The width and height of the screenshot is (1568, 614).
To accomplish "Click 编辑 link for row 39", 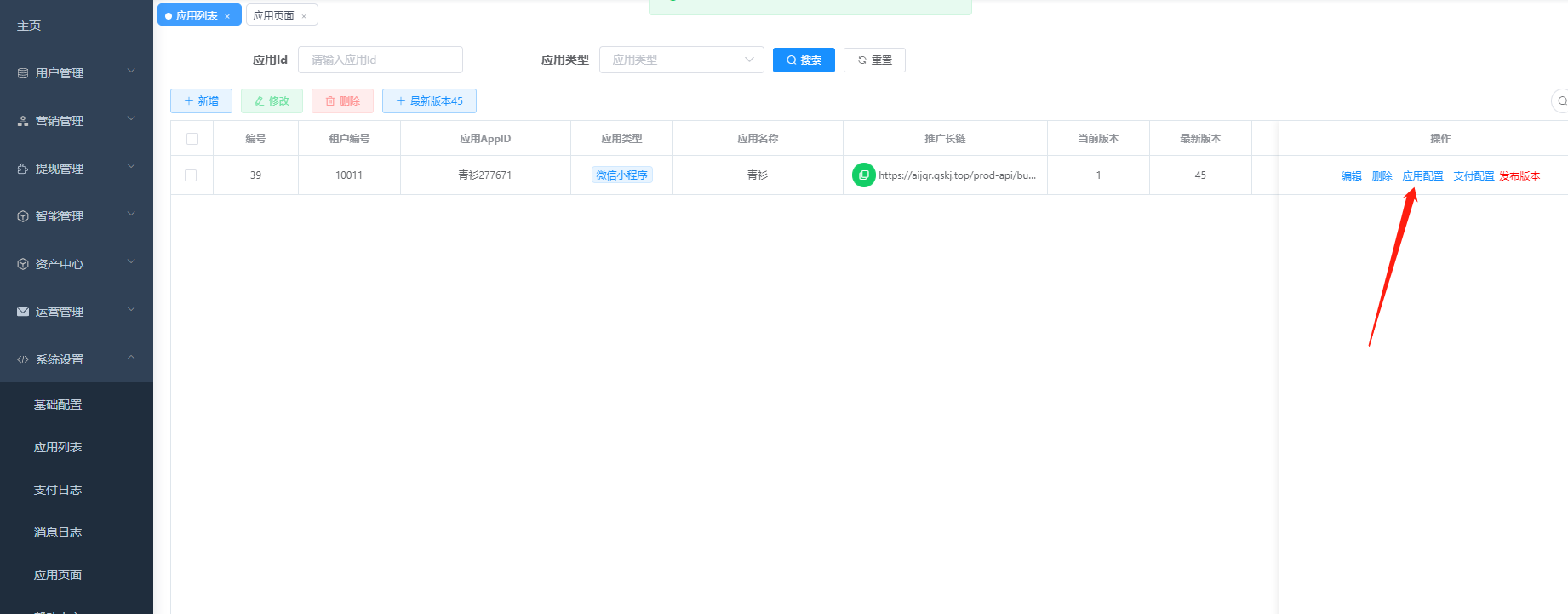I will pyautogui.click(x=1352, y=176).
